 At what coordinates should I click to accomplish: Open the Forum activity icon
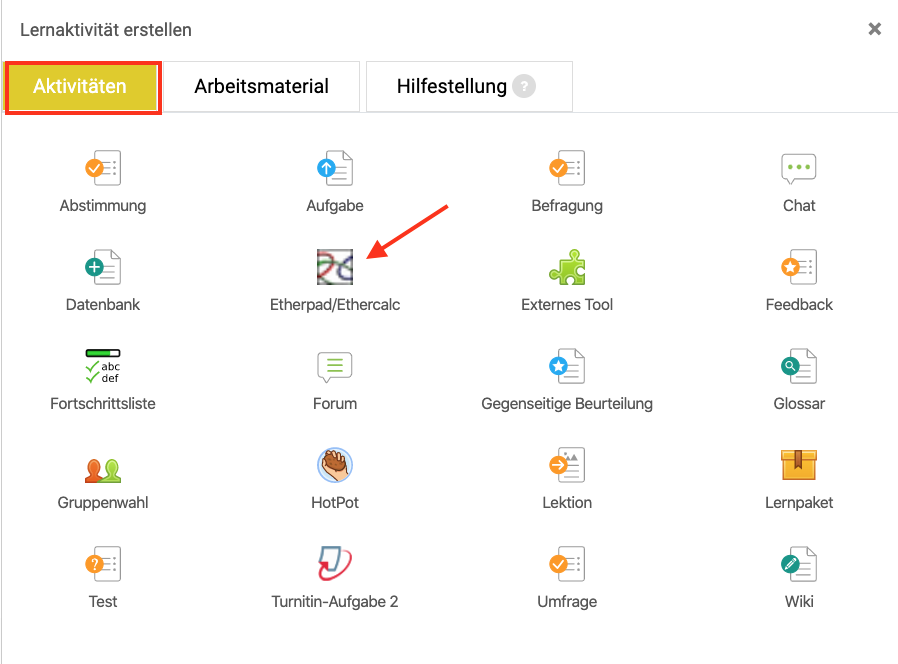pyautogui.click(x=334, y=367)
